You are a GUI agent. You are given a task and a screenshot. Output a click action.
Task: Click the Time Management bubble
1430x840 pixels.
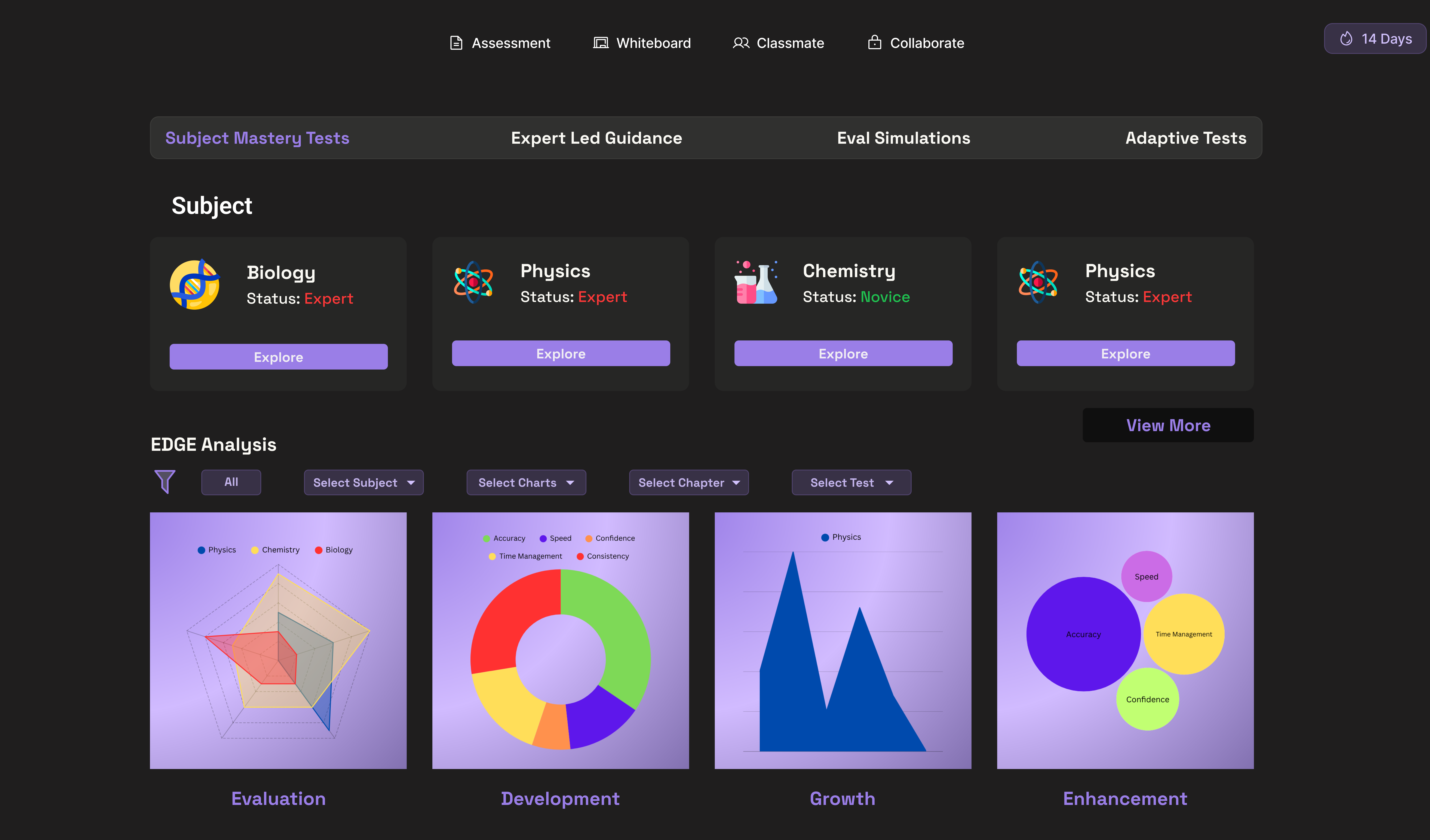pyautogui.click(x=1184, y=634)
